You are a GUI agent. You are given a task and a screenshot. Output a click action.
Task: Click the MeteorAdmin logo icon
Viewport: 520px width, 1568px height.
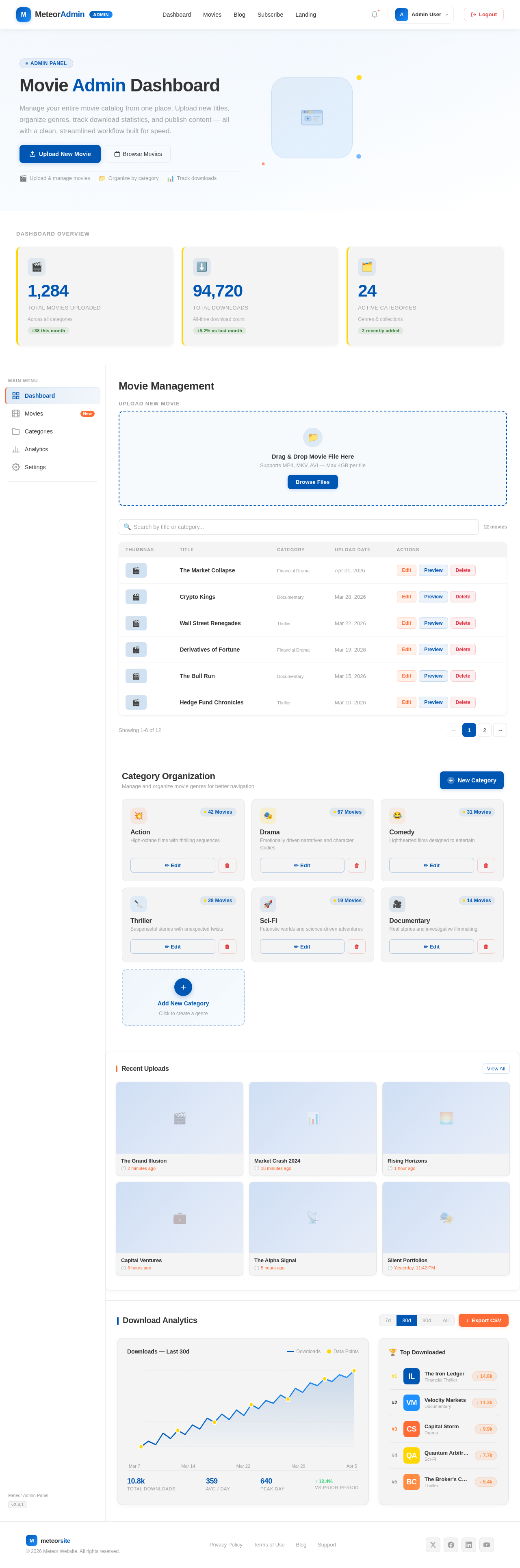24,15
